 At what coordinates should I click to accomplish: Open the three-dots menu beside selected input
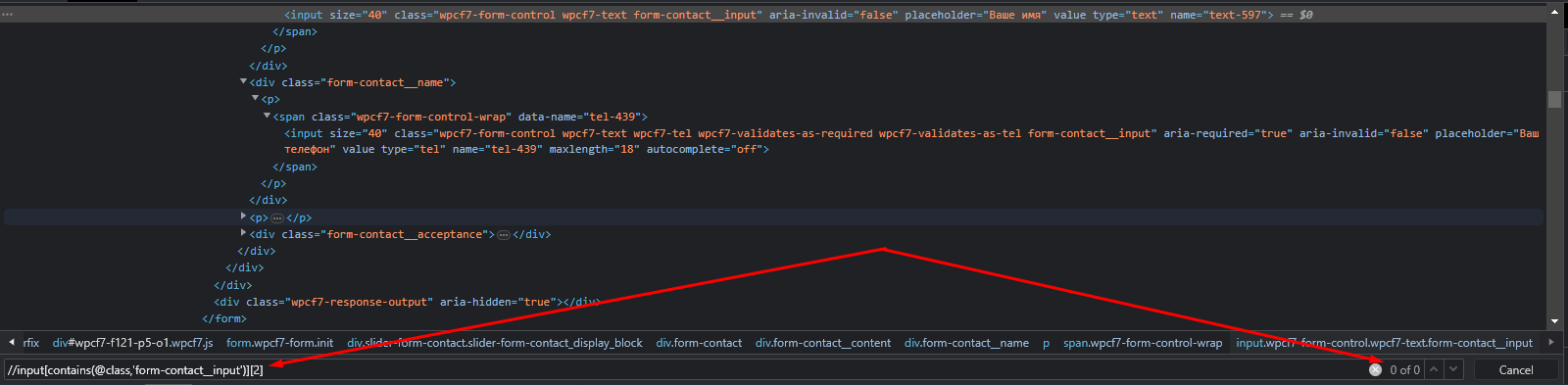coord(8,15)
